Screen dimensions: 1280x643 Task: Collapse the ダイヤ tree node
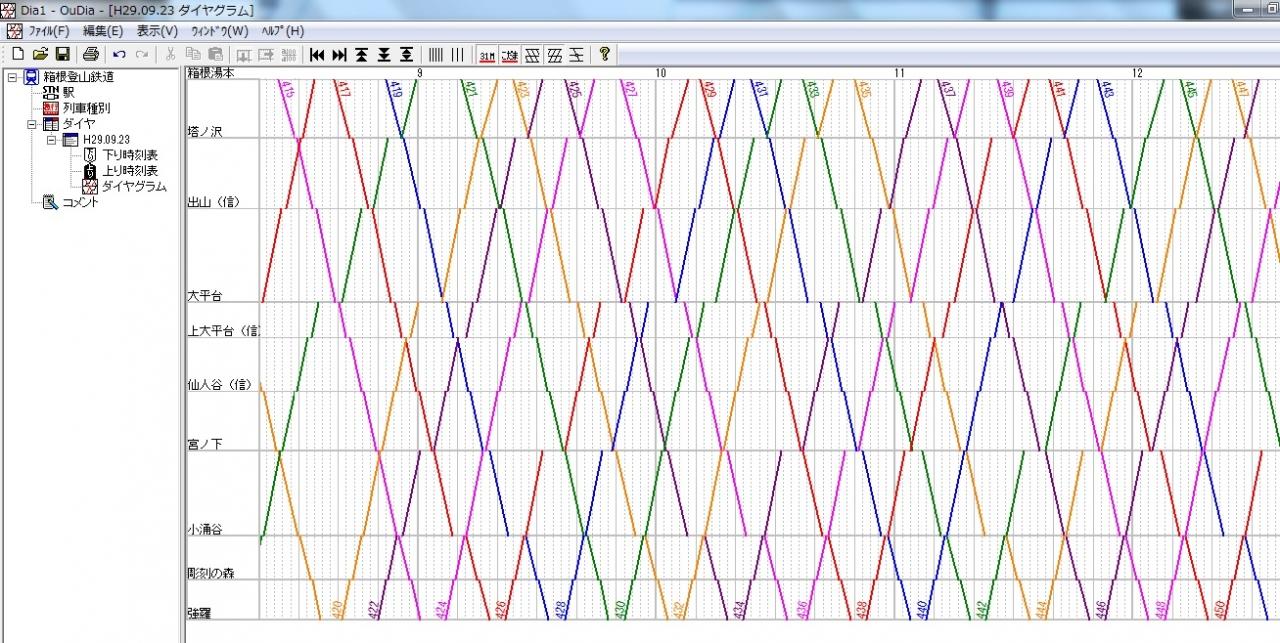tap(32, 125)
